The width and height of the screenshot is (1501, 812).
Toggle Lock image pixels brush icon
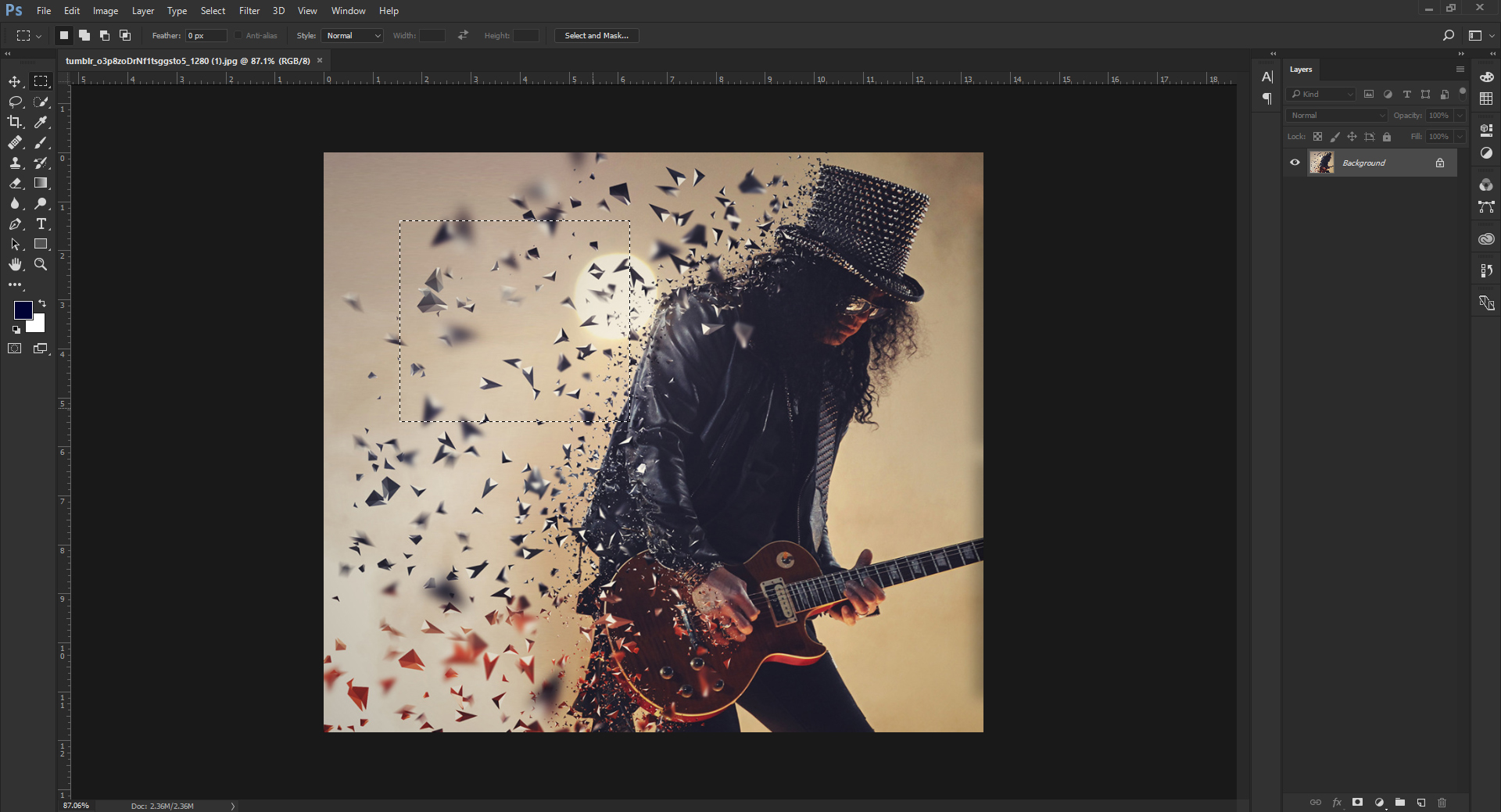(1334, 137)
